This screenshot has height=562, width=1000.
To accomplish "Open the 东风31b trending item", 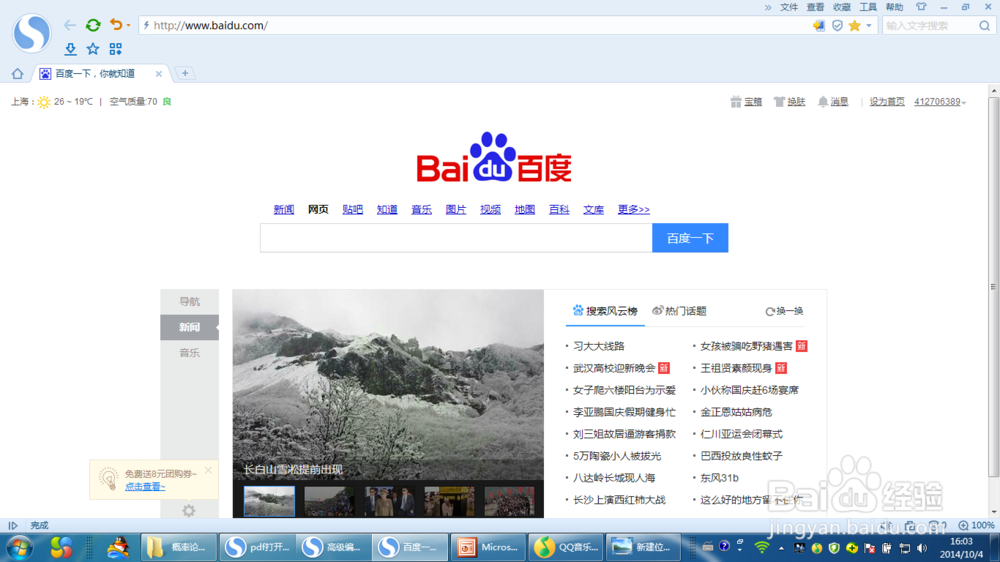I will (x=719, y=478).
